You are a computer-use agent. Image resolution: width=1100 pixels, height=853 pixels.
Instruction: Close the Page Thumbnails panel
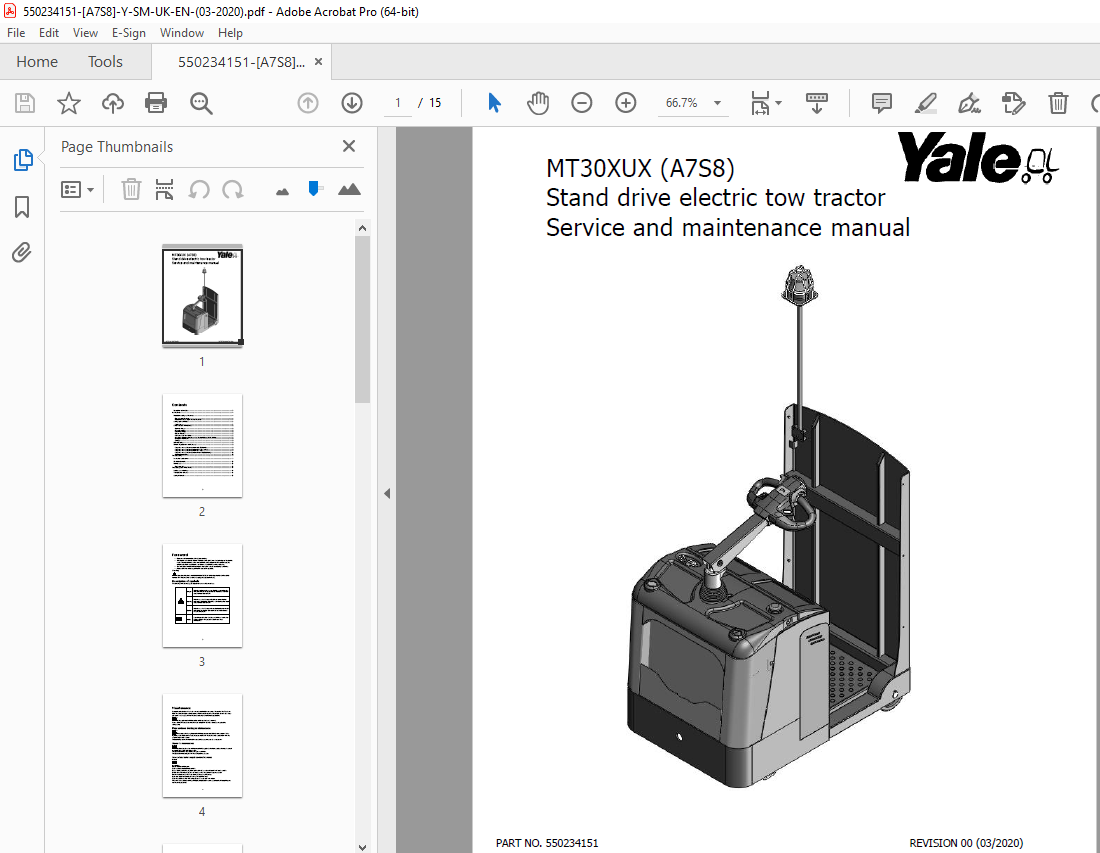click(349, 146)
